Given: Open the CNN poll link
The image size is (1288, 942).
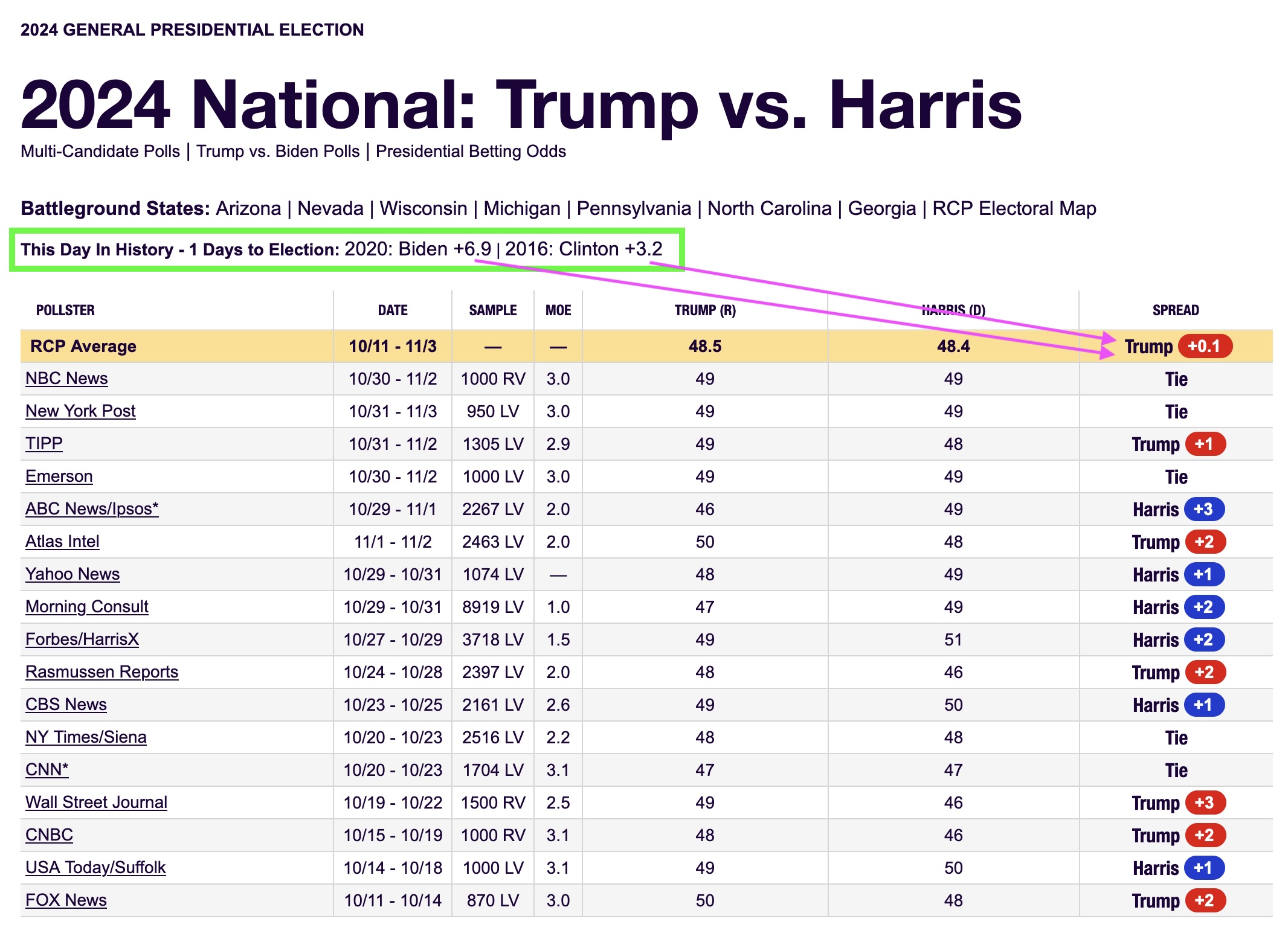Looking at the screenshot, I should tap(47, 770).
